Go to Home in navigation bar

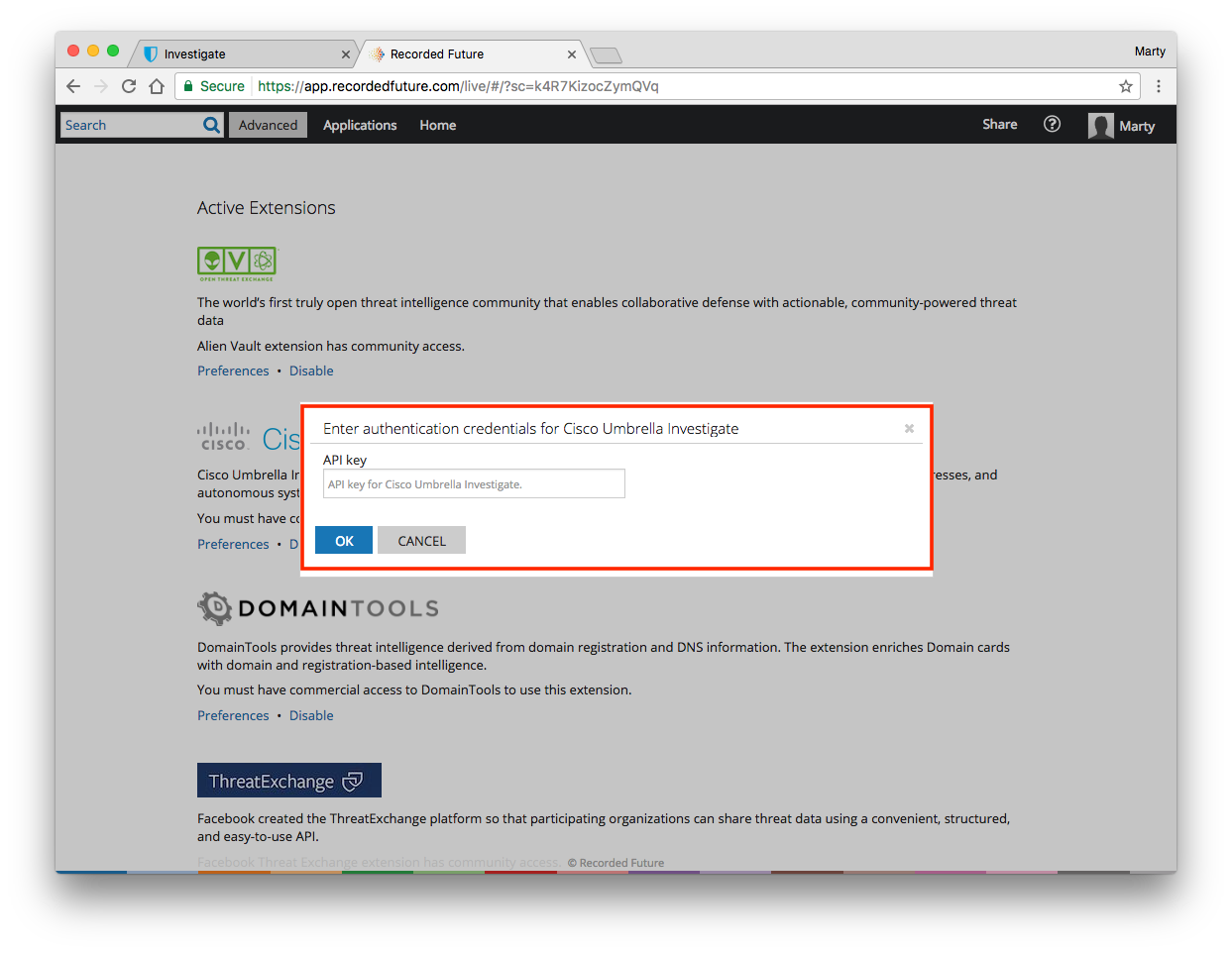pos(437,125)
